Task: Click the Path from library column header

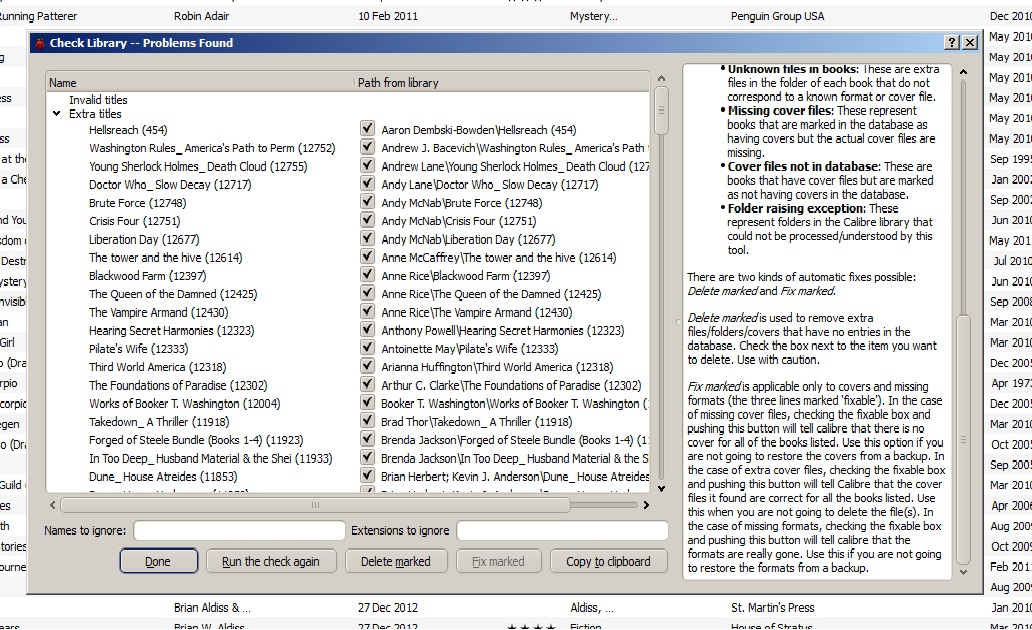Action: click(502, 83)
